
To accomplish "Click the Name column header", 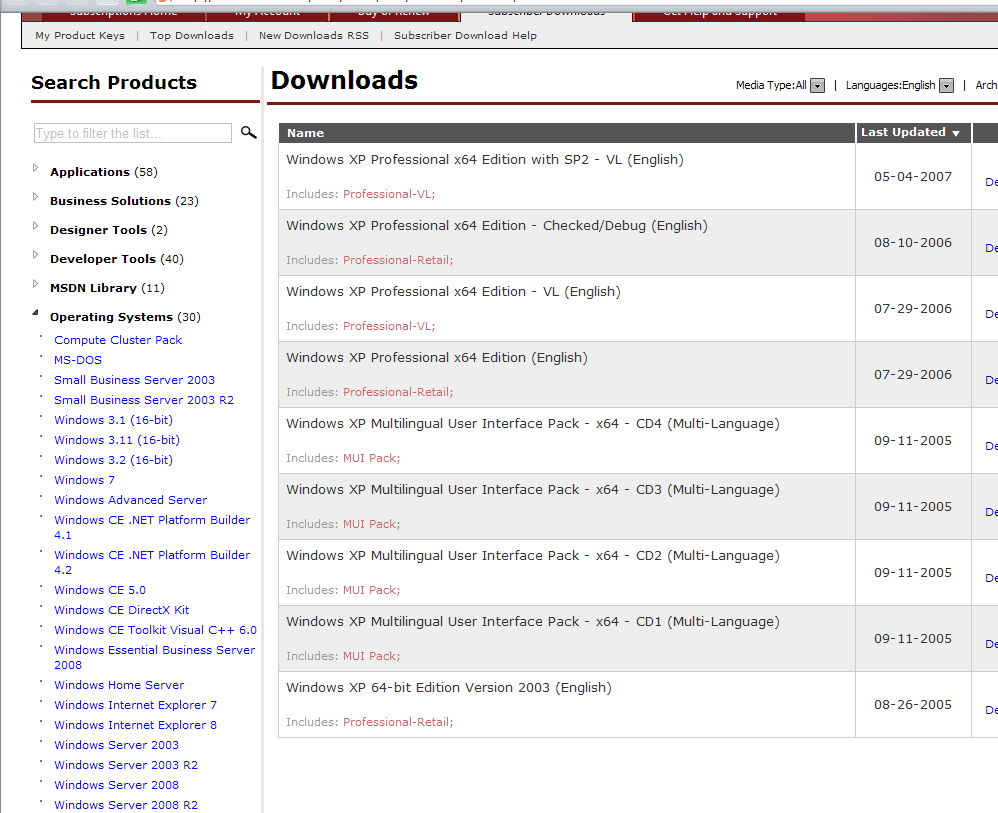I will 305,133.
